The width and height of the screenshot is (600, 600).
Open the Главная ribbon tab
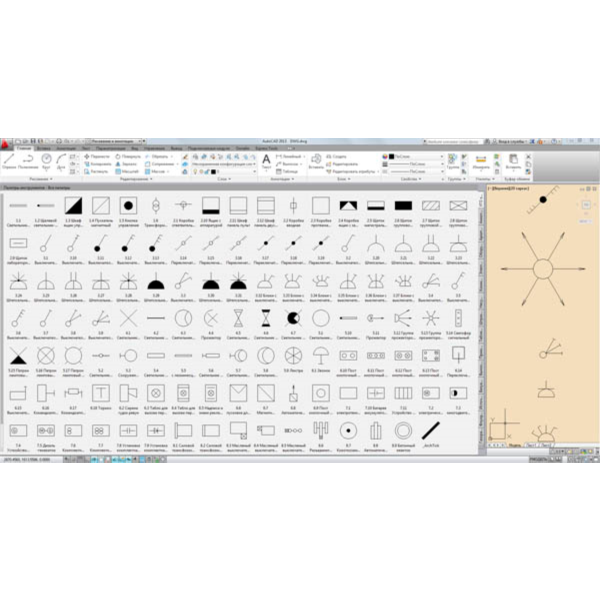(24, 148)
